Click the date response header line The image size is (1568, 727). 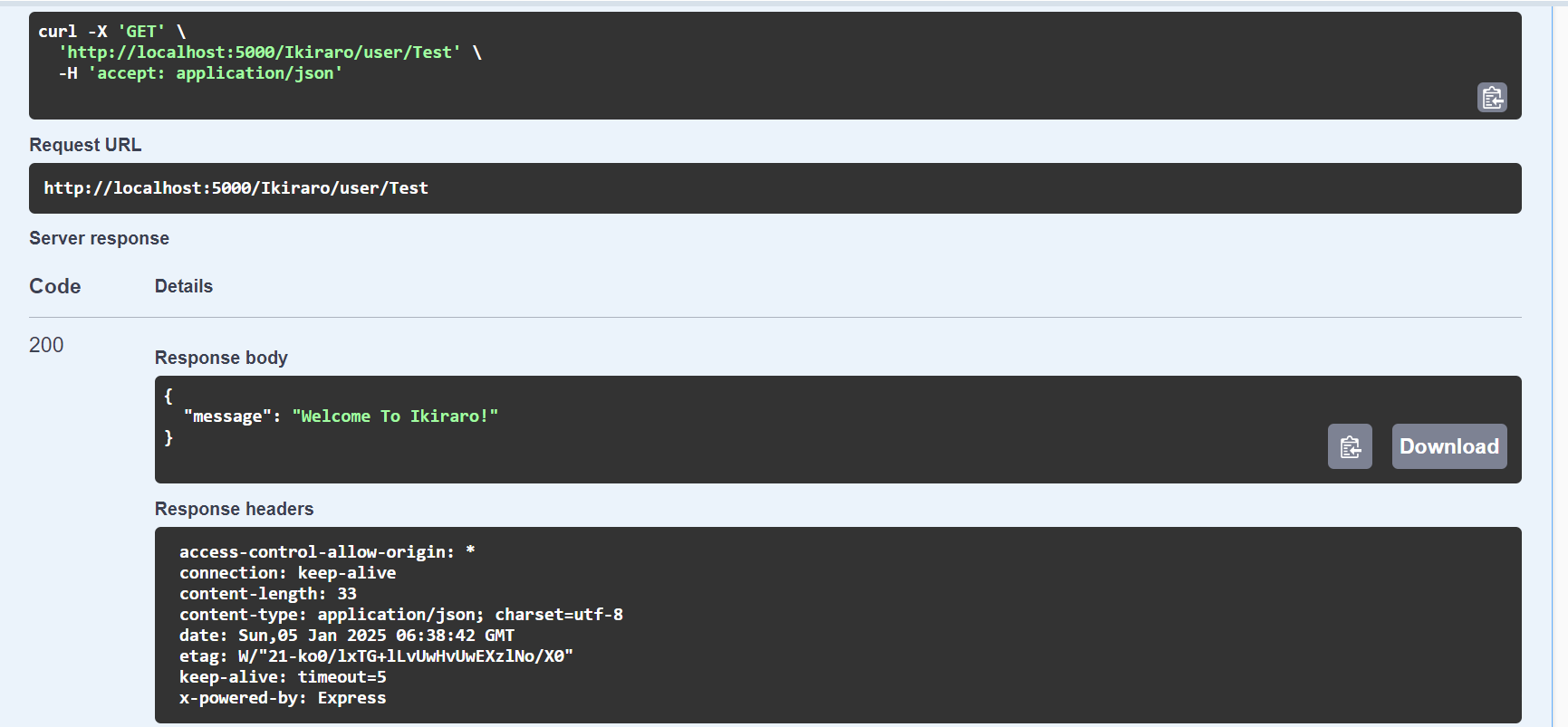pos(347,636)
